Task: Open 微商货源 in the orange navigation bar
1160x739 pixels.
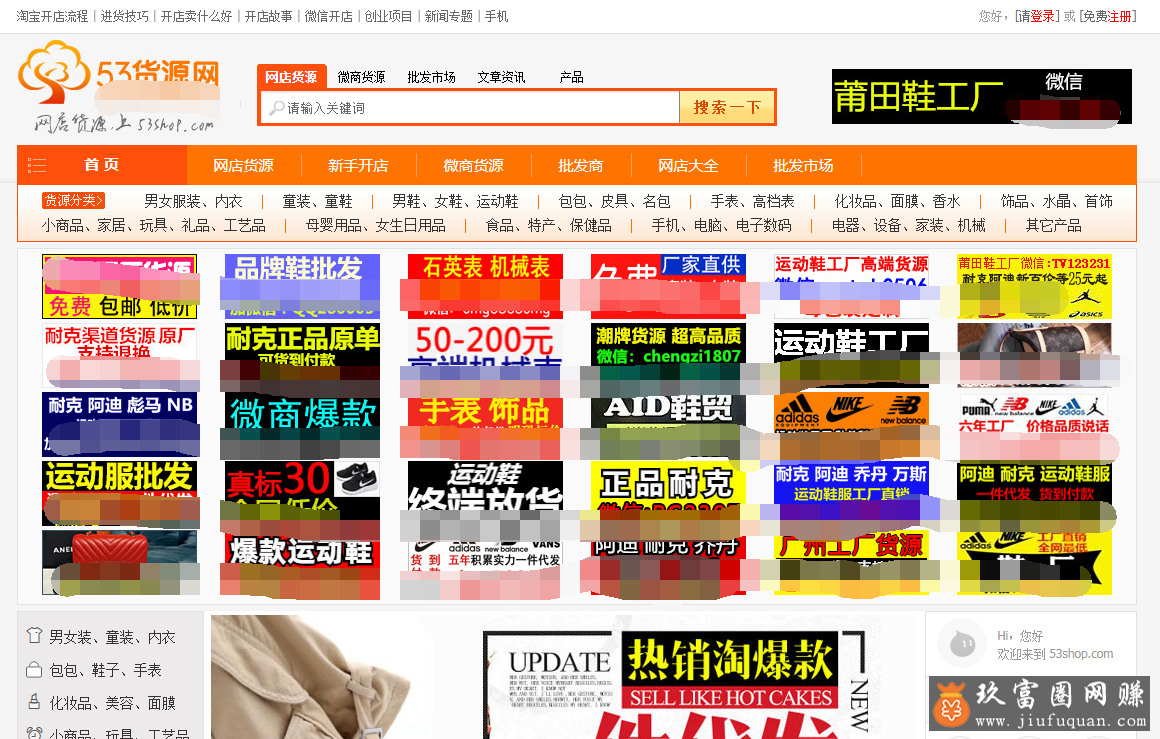Action: pos(473,166)
